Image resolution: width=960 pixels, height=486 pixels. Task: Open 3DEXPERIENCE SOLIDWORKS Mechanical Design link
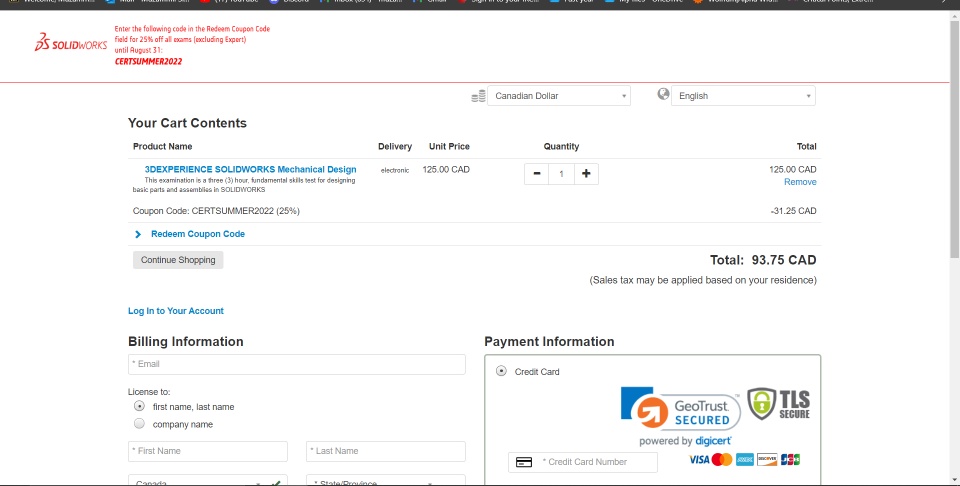[x=250, y=170]
